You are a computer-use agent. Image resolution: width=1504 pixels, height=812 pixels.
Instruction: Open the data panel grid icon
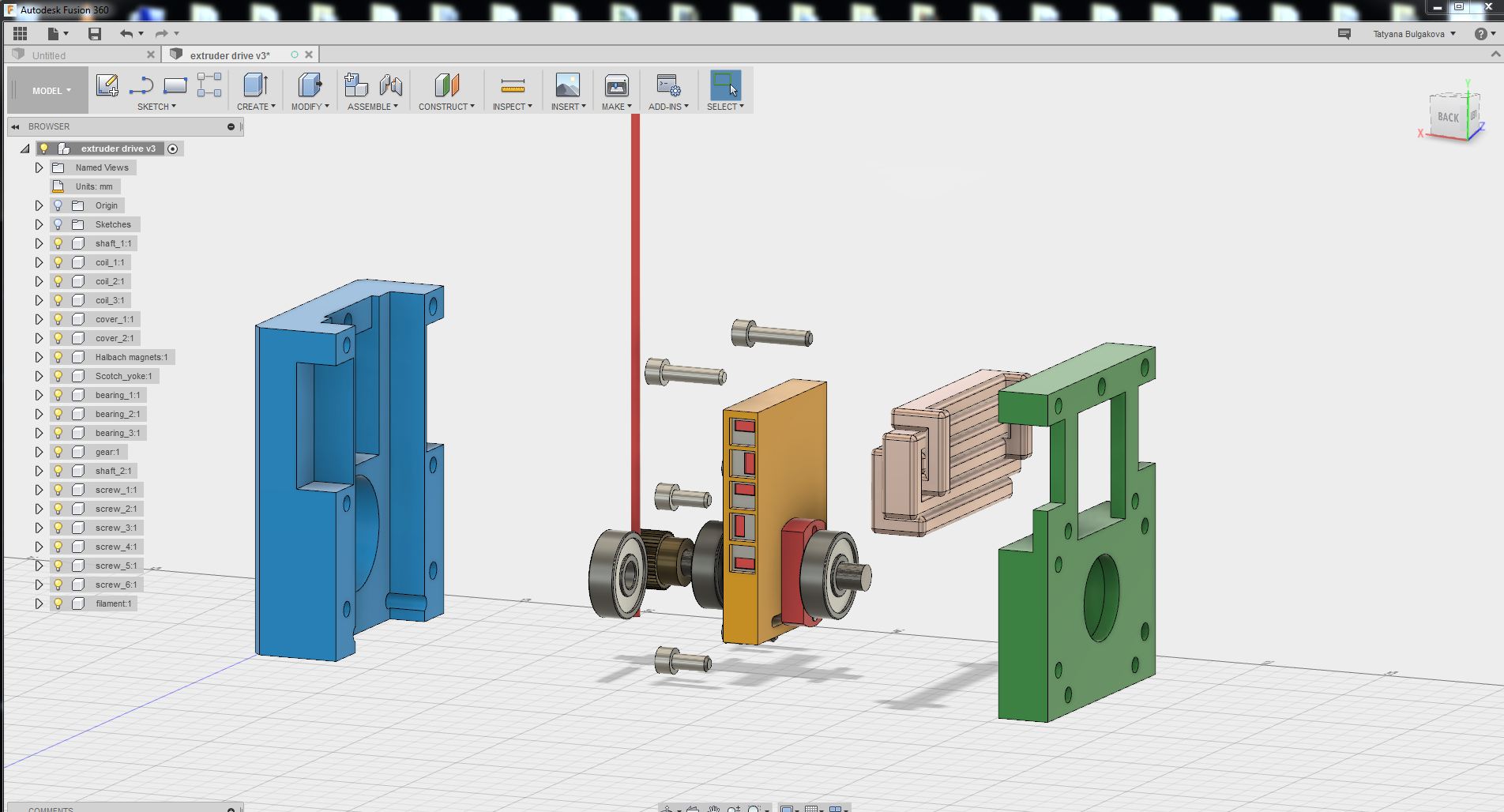tap(20, 33)
